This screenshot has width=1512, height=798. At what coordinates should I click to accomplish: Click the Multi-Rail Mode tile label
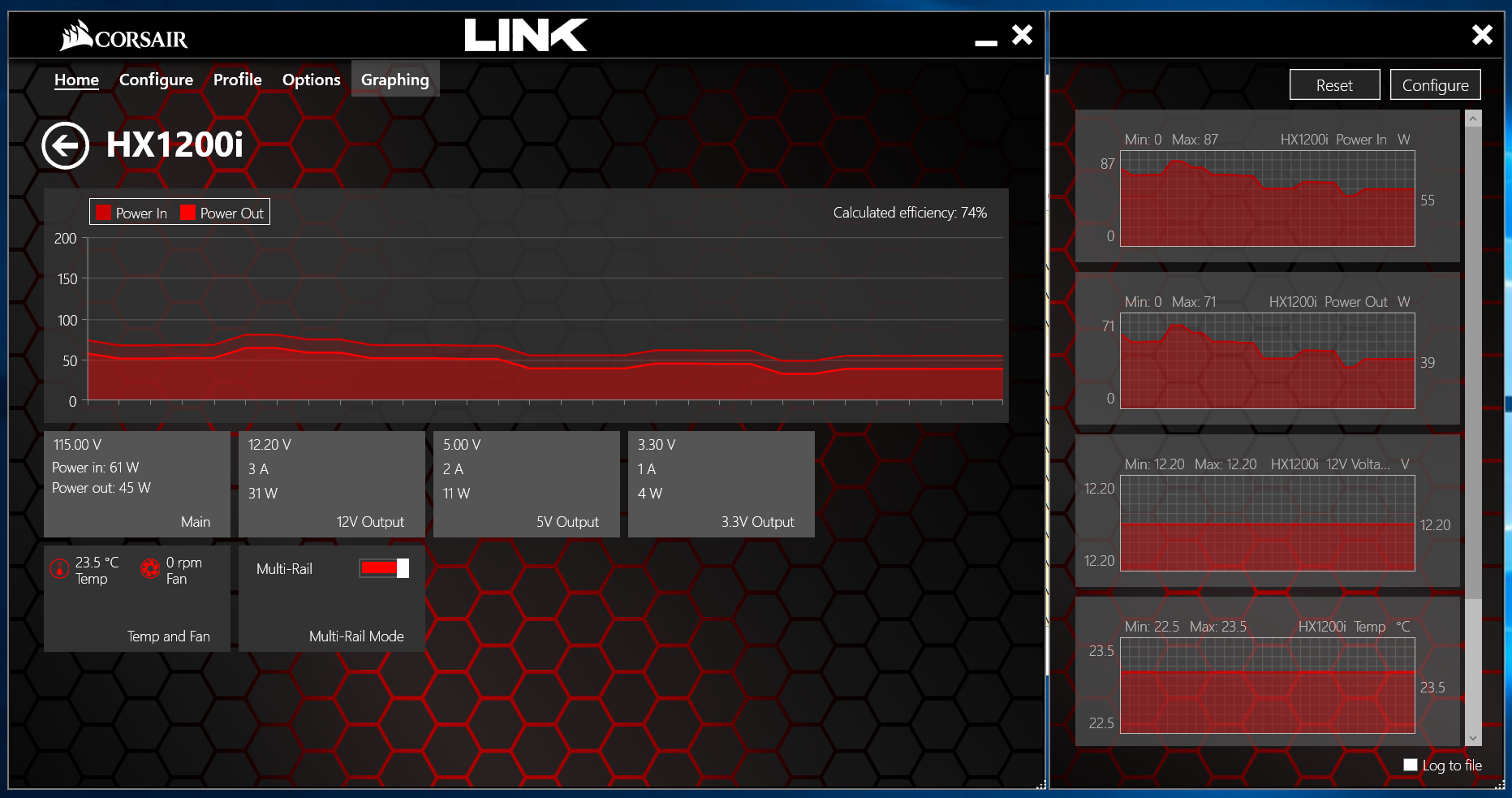(x=356, y=636)
